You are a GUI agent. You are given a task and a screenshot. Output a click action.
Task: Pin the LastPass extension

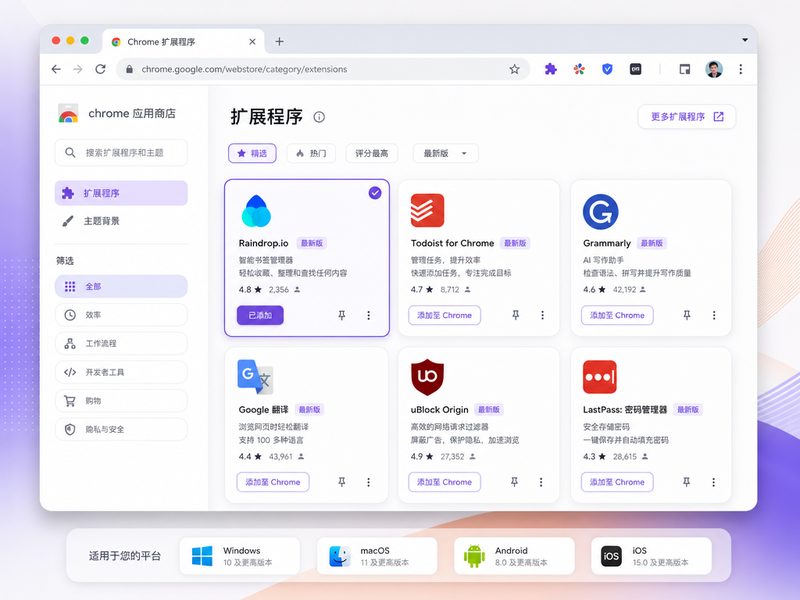coord(686,482)
